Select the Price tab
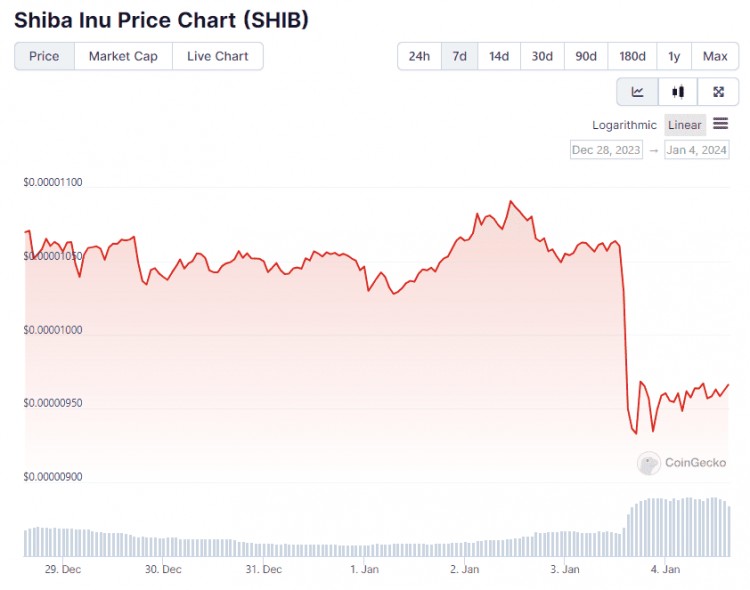750x590 pixels. click(x=44, y=56)
